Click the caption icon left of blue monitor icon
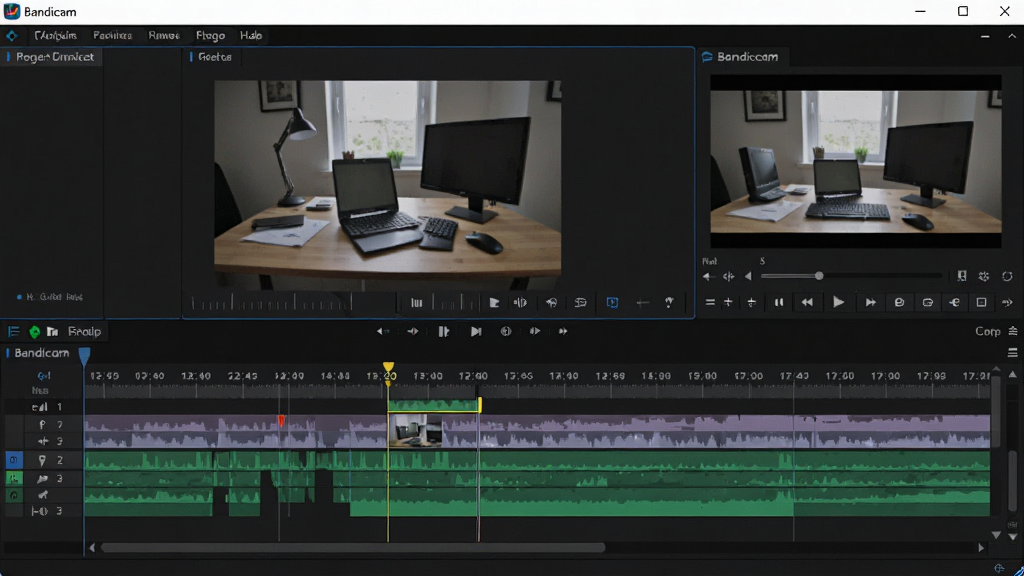This screenshot has width=1024, height=576. click(580, 302)
